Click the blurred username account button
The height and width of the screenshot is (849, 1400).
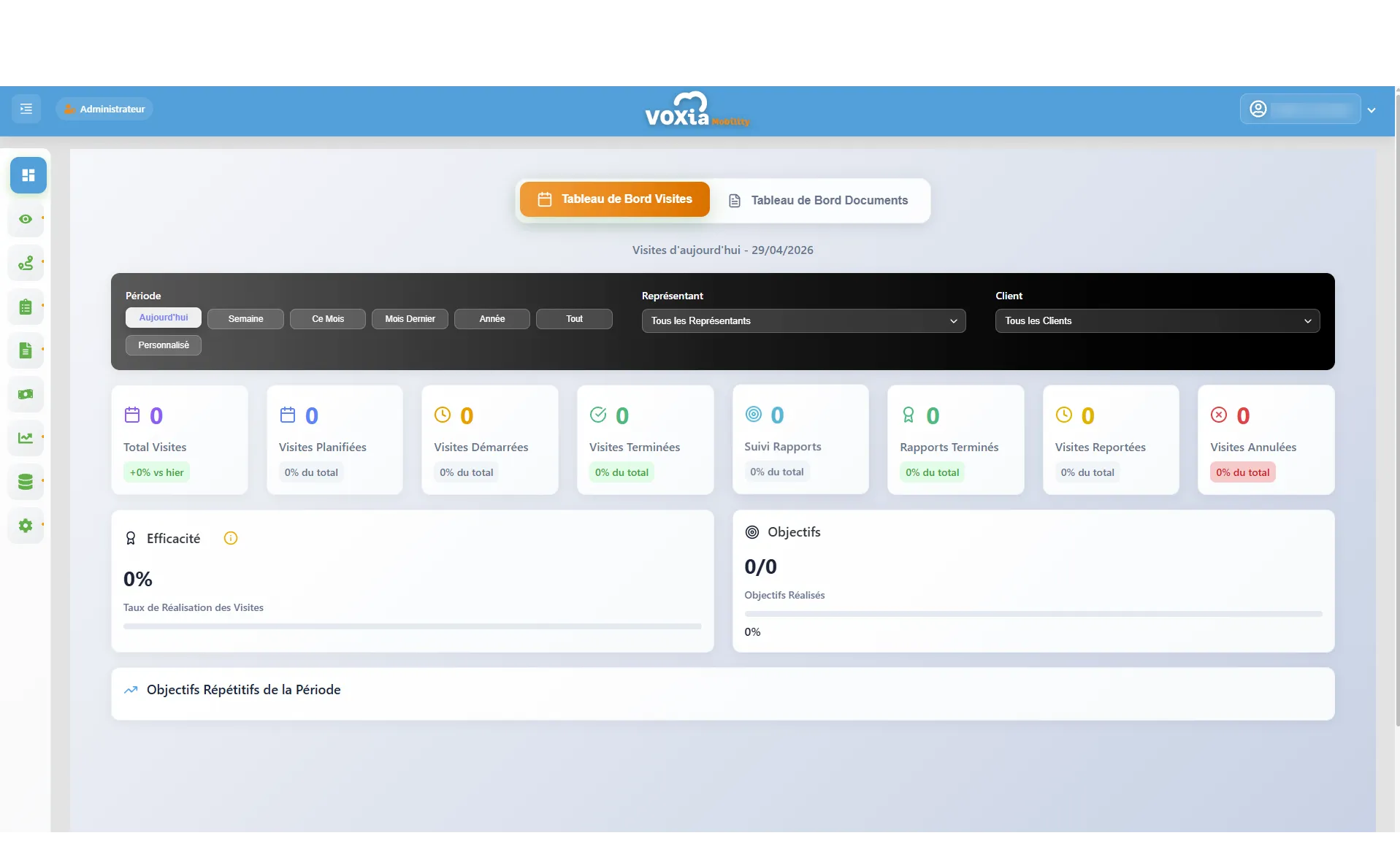(1300, 109)
